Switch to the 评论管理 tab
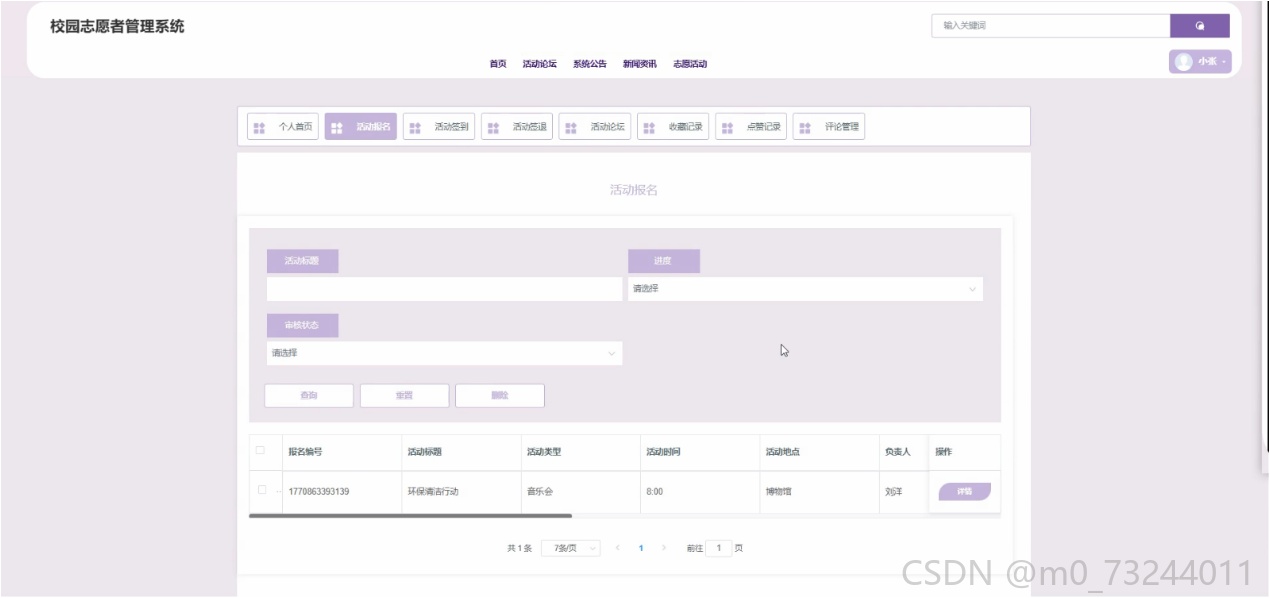Screen dimensions: 1270x598 click(829, 127)
